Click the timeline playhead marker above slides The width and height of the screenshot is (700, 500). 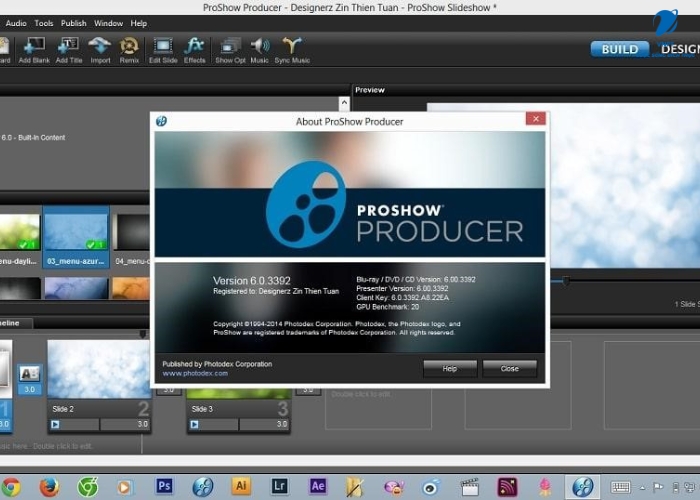click(143, 334)
